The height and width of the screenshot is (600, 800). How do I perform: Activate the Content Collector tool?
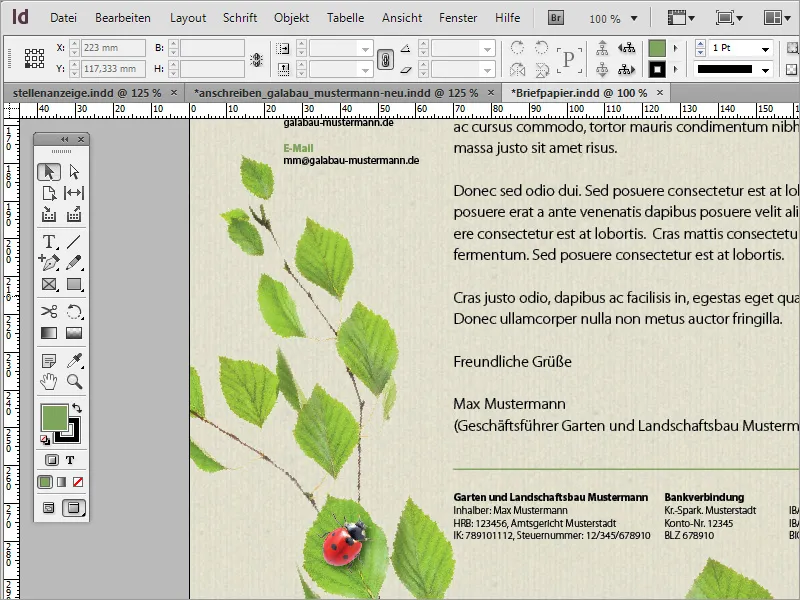click(49, 214)
